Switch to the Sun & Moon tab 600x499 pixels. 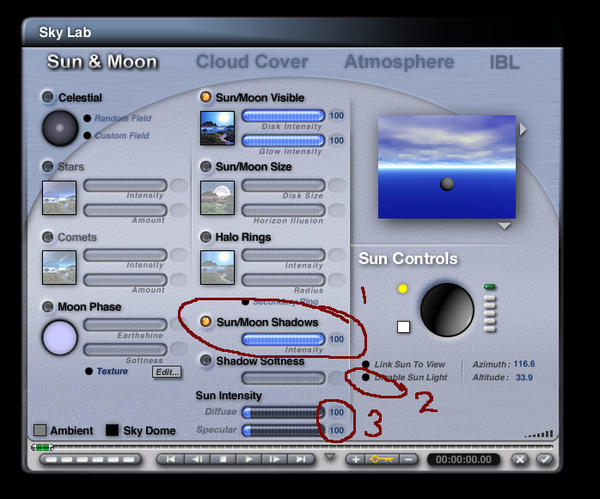tap(102, 62)
